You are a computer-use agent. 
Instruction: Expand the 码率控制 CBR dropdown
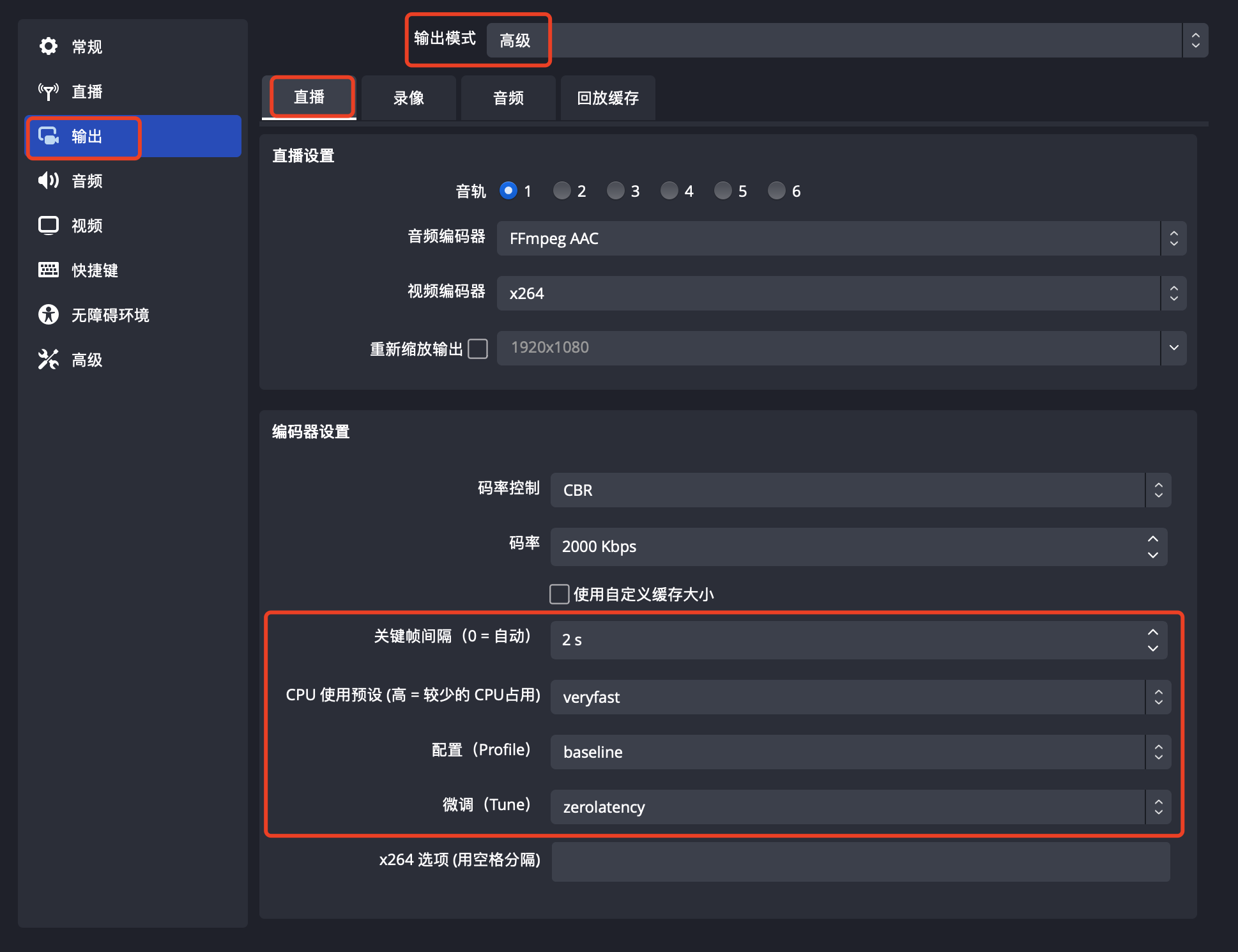(x=860, y=490)
